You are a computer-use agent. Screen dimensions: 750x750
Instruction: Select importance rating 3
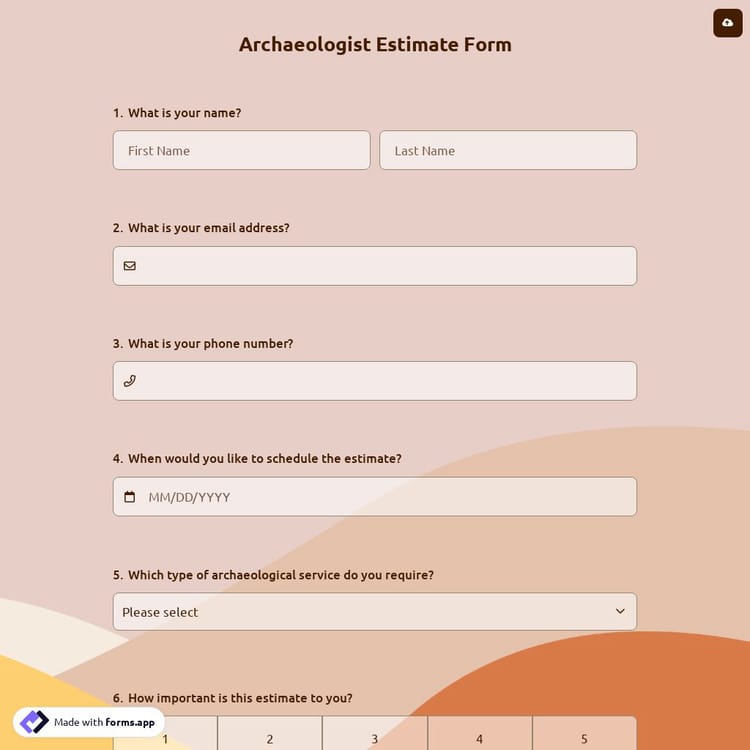click(x=375, y=736)
